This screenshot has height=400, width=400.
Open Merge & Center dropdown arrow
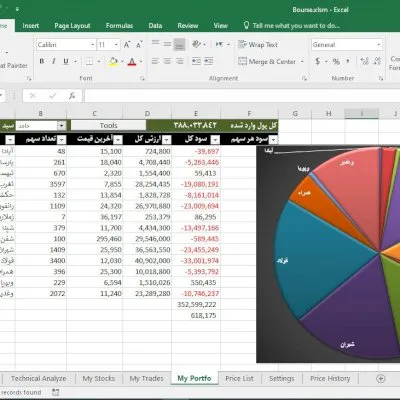coord(302,61)
